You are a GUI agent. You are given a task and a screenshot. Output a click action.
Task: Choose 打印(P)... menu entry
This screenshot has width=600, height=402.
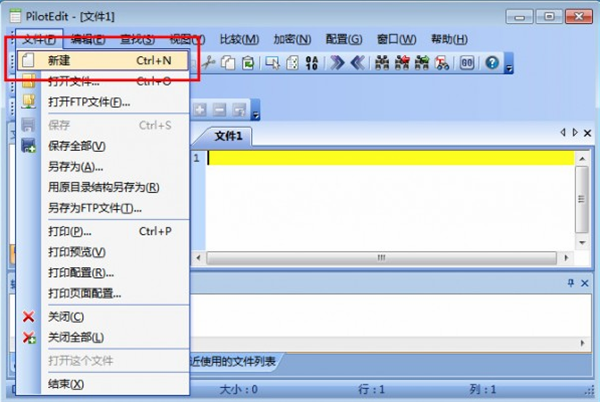[103, 231]
